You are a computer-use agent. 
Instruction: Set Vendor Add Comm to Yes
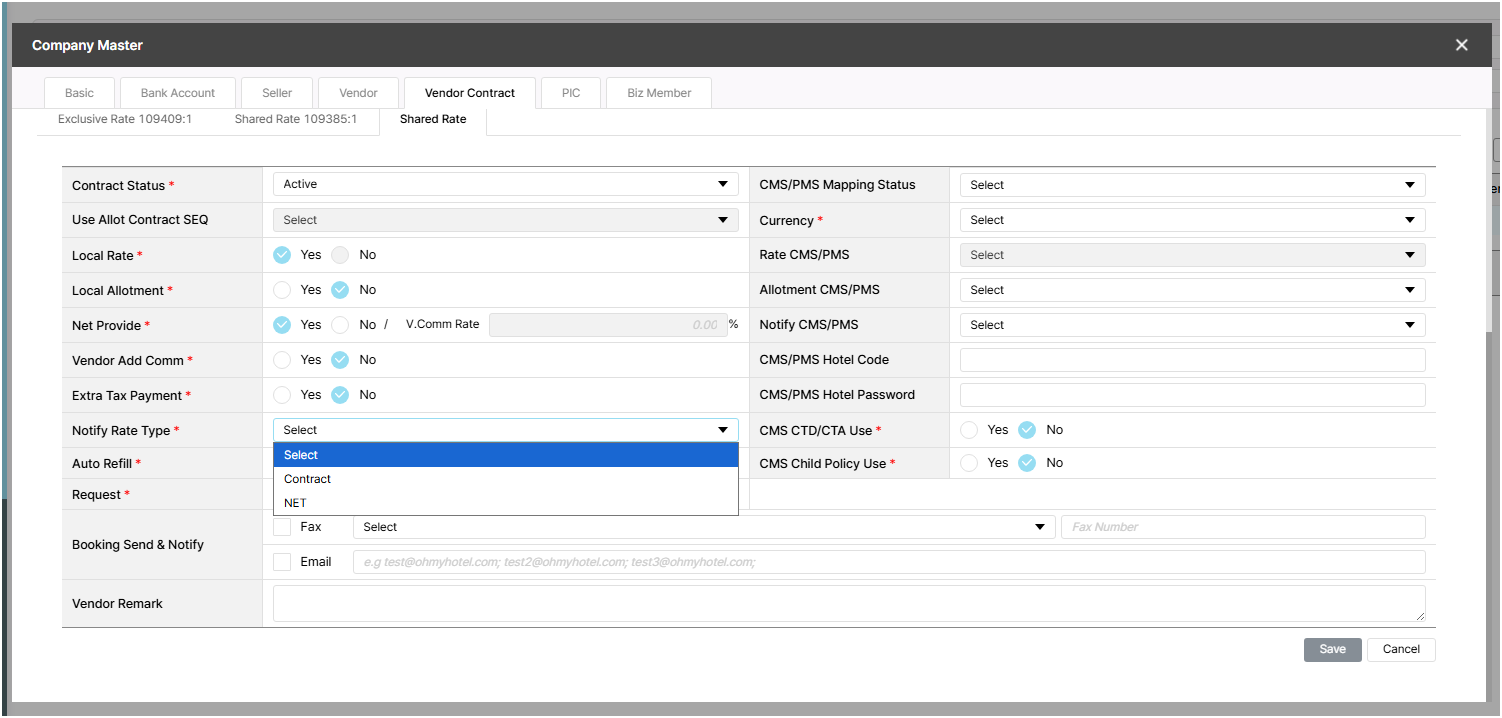click(x=282, y=360)
